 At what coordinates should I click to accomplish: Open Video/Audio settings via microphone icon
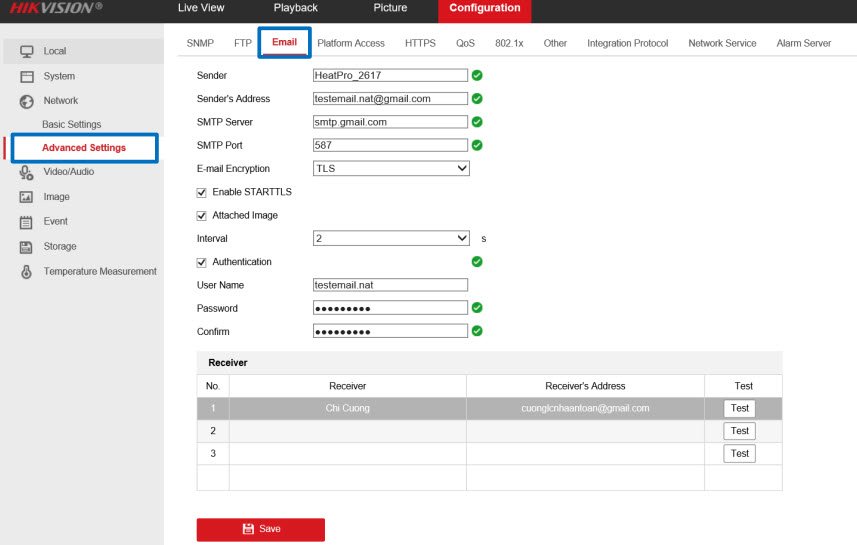27,172
